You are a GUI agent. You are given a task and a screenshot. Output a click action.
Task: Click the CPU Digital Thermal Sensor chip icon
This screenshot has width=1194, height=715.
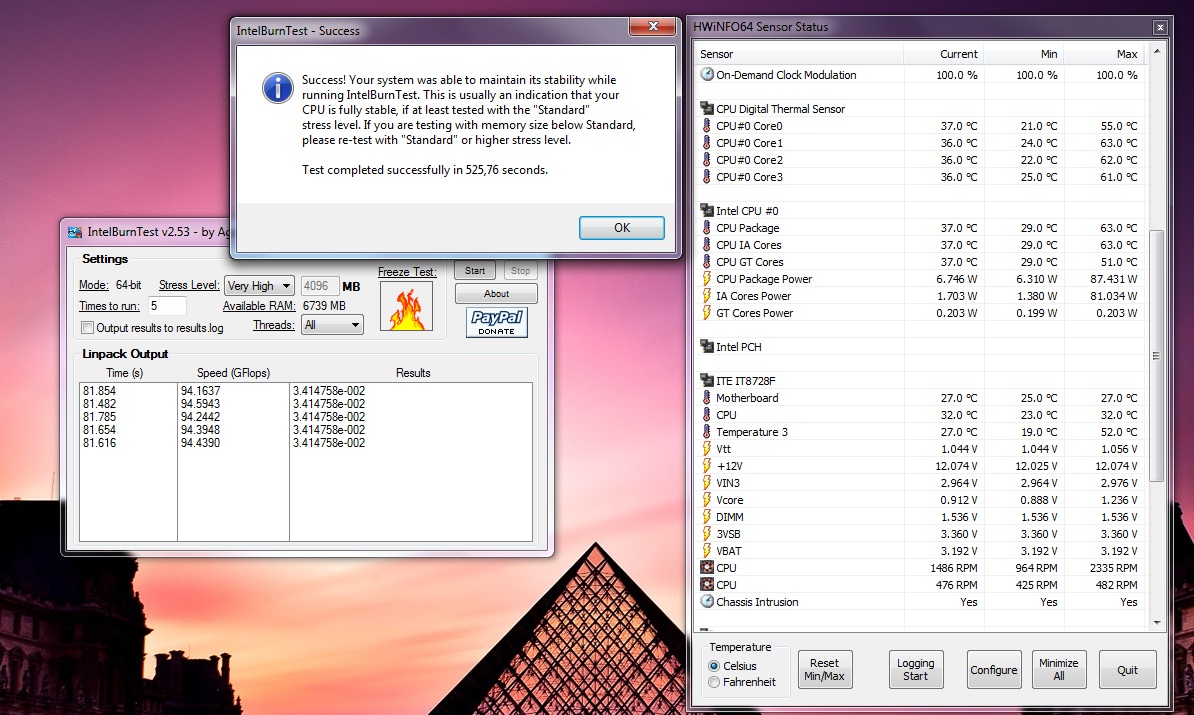707,109
